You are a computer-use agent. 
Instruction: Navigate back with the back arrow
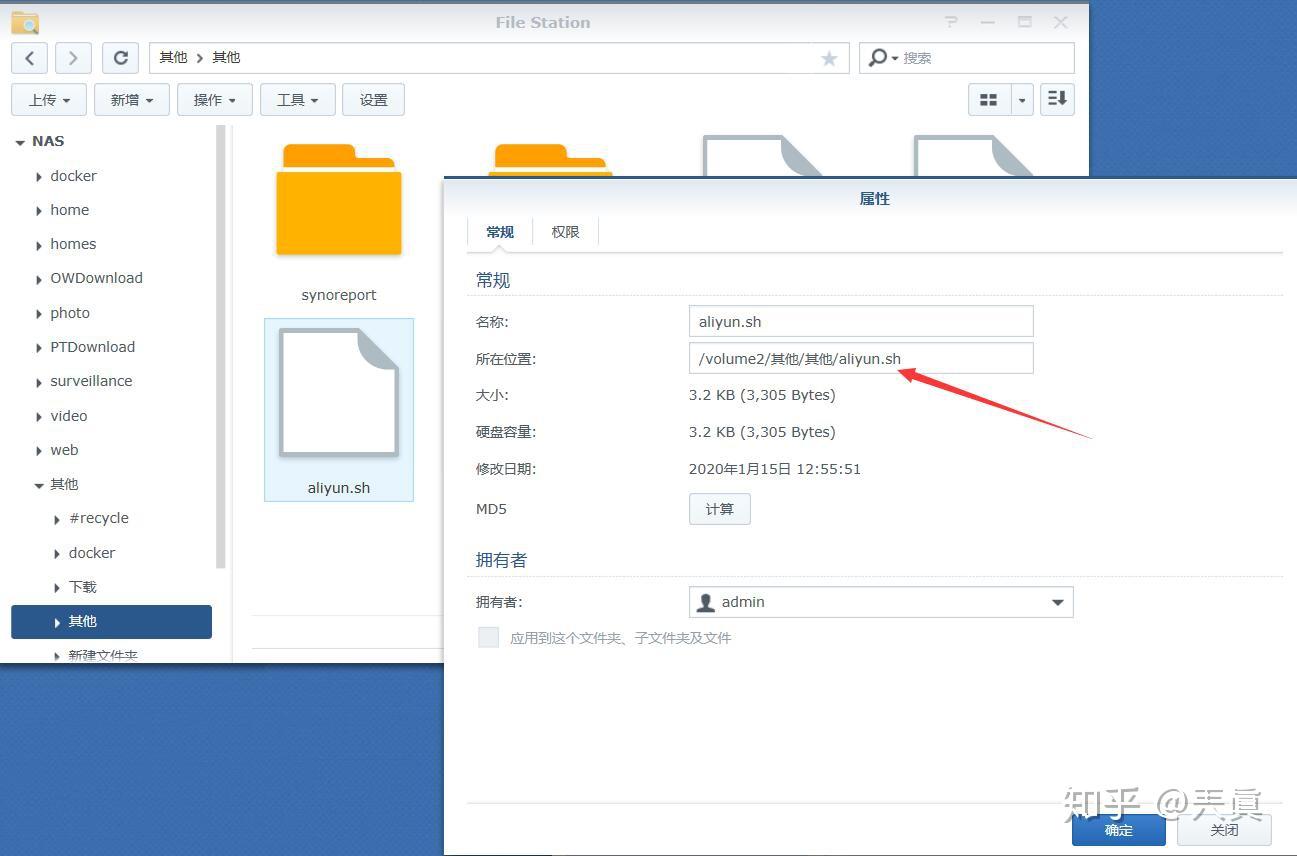(x=29, y=57)
